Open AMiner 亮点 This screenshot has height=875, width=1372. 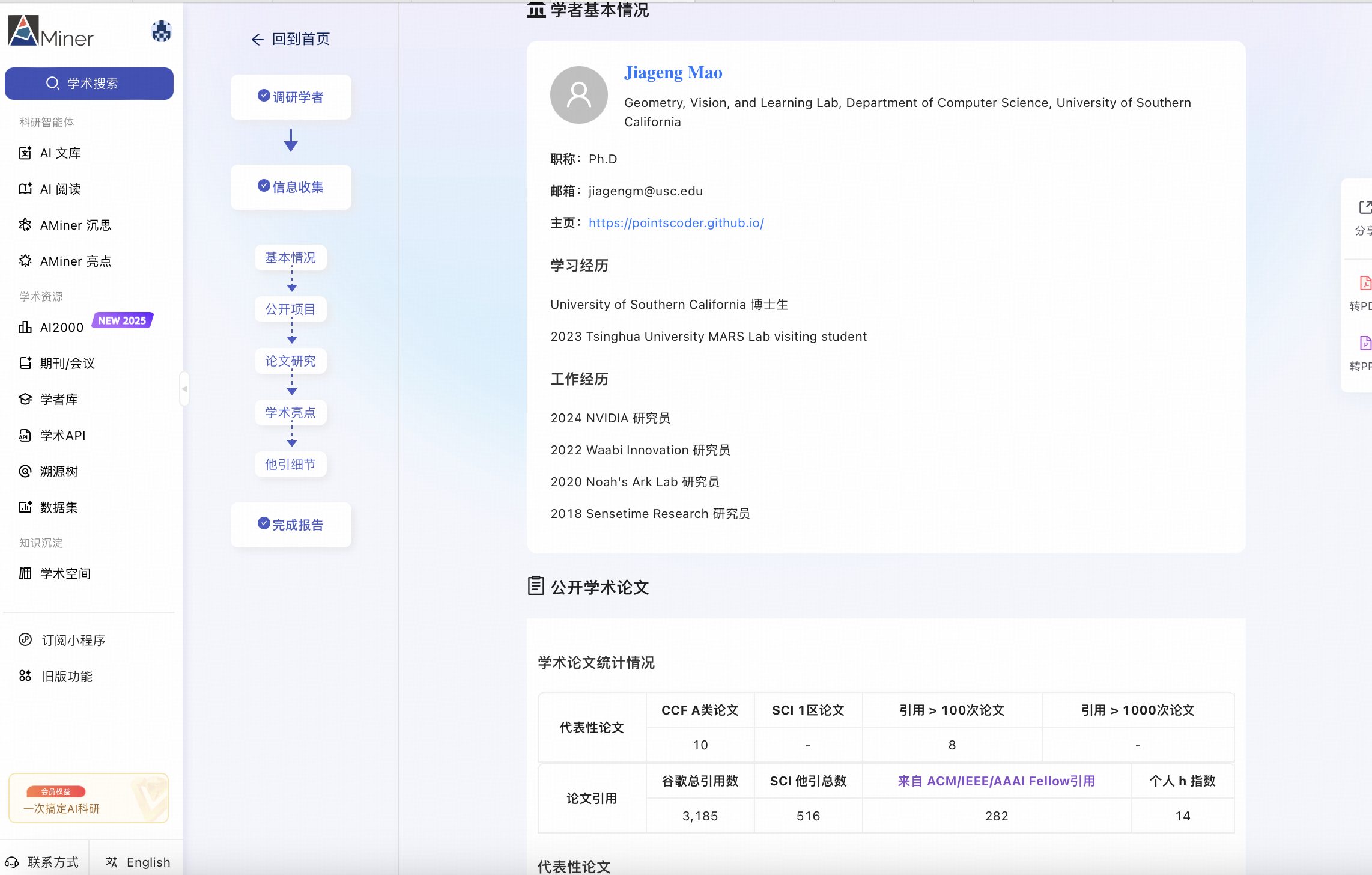click(76, 261)
